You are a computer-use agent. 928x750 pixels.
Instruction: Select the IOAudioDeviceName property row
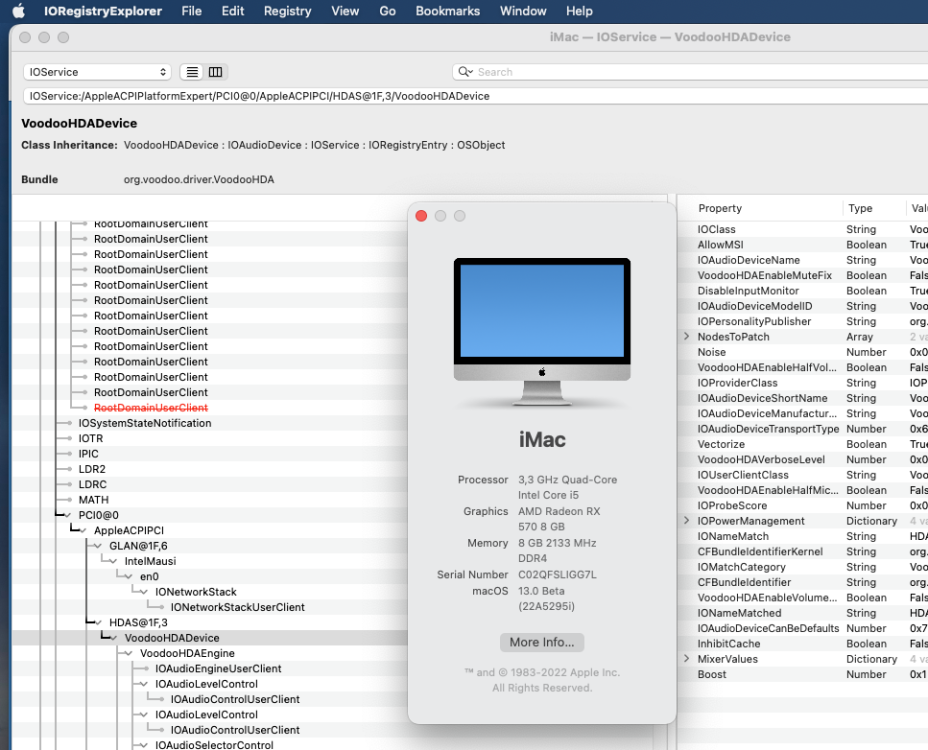coord(804,260)
